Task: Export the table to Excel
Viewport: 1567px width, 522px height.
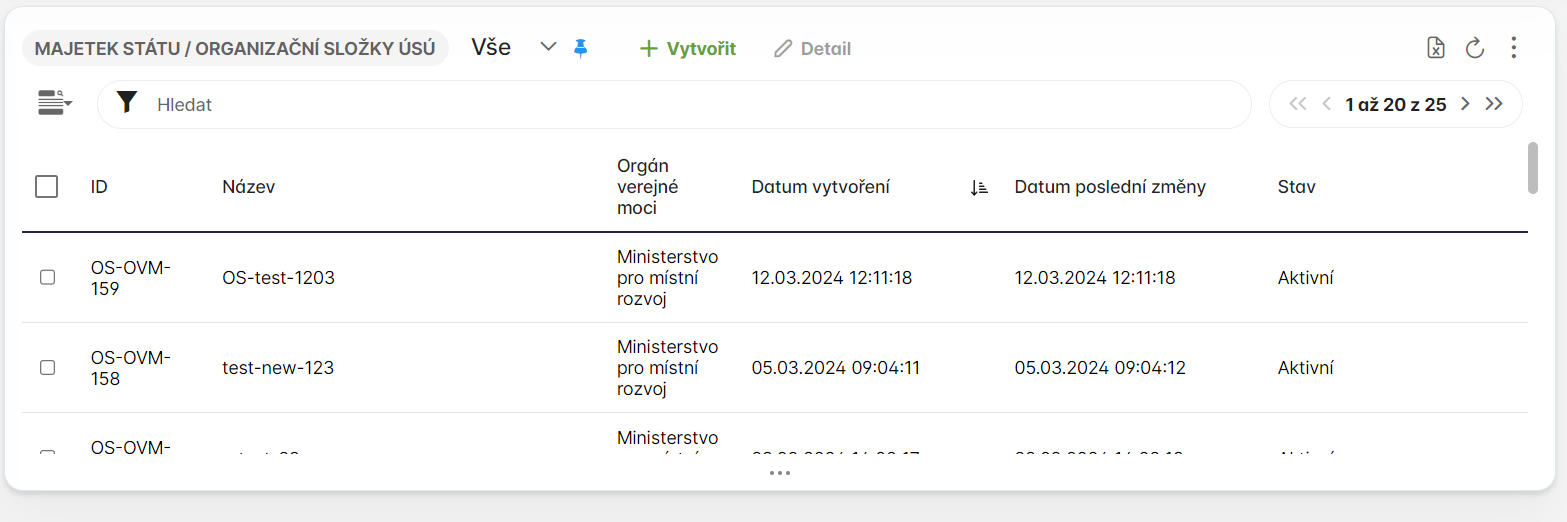Action: point(1435,48)
